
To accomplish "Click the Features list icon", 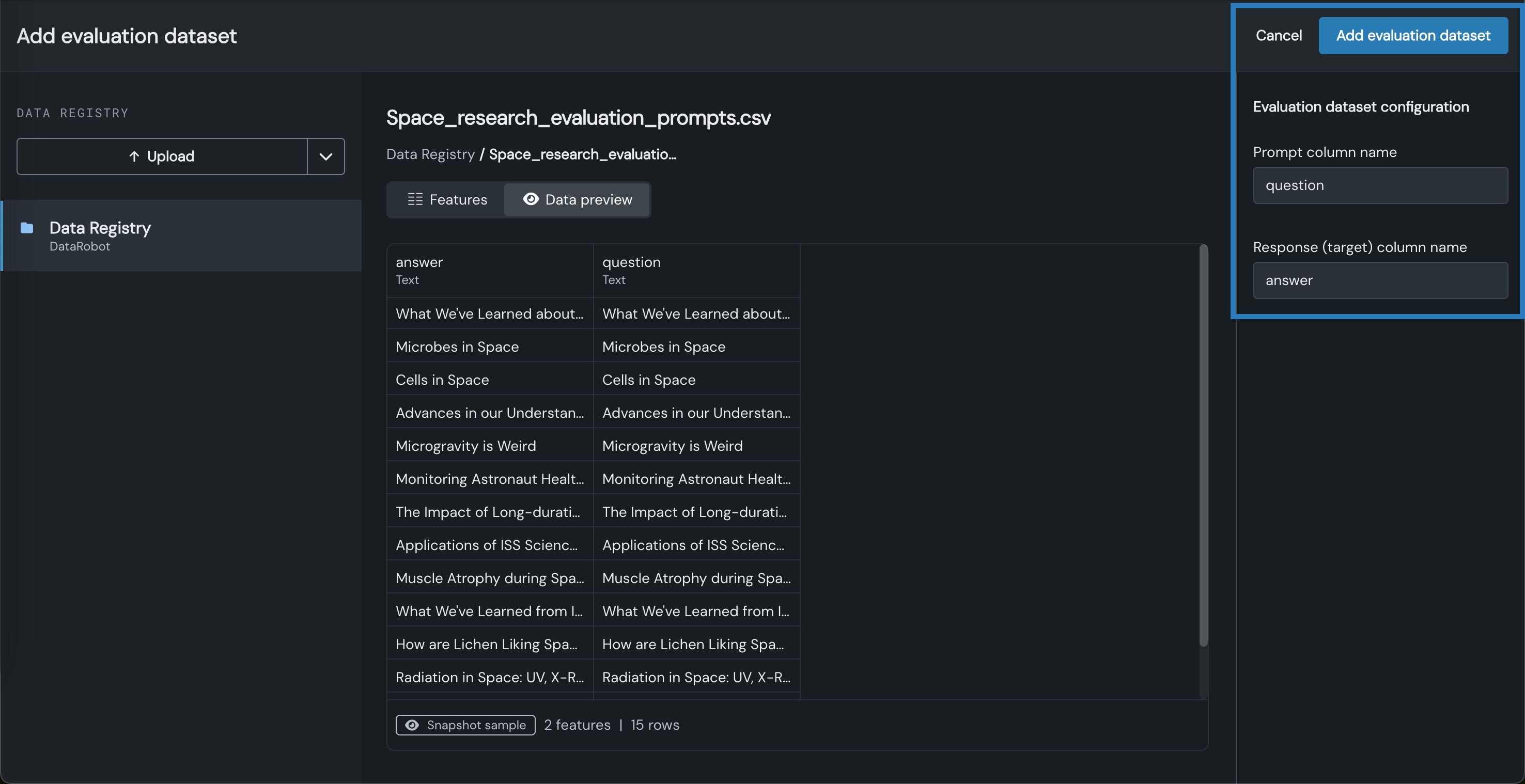I will tap(415, 199).
